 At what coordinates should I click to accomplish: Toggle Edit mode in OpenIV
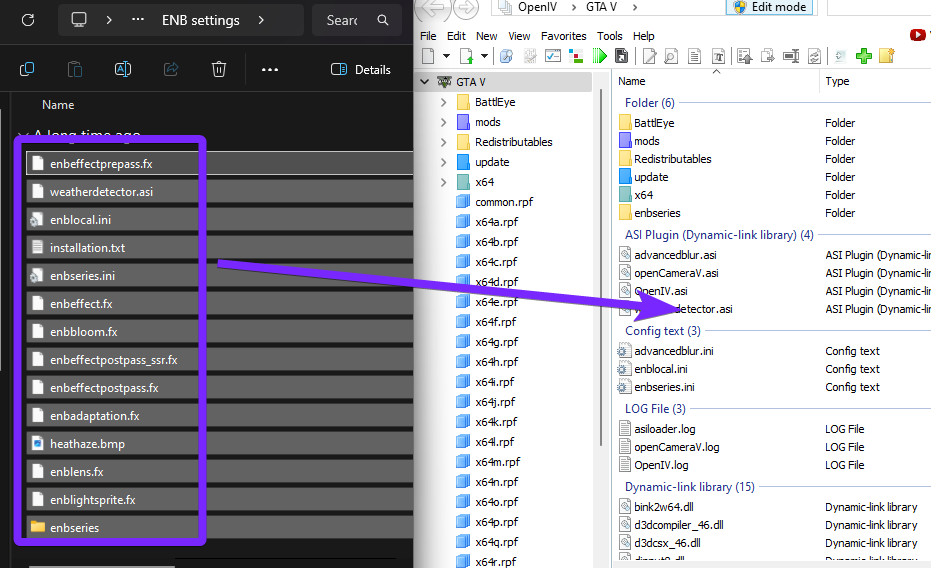(x=769, y=7)
